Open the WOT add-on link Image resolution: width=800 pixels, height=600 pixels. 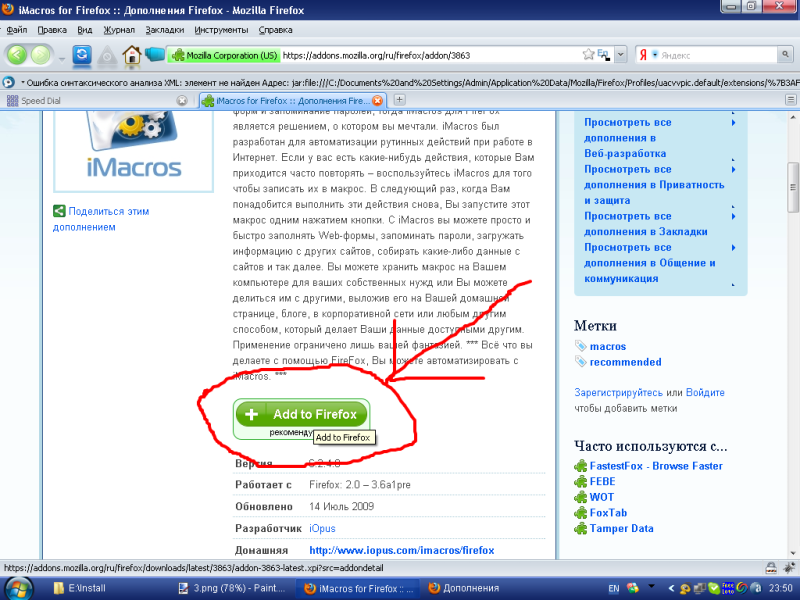pyautogui.click(x=602, y=497)
